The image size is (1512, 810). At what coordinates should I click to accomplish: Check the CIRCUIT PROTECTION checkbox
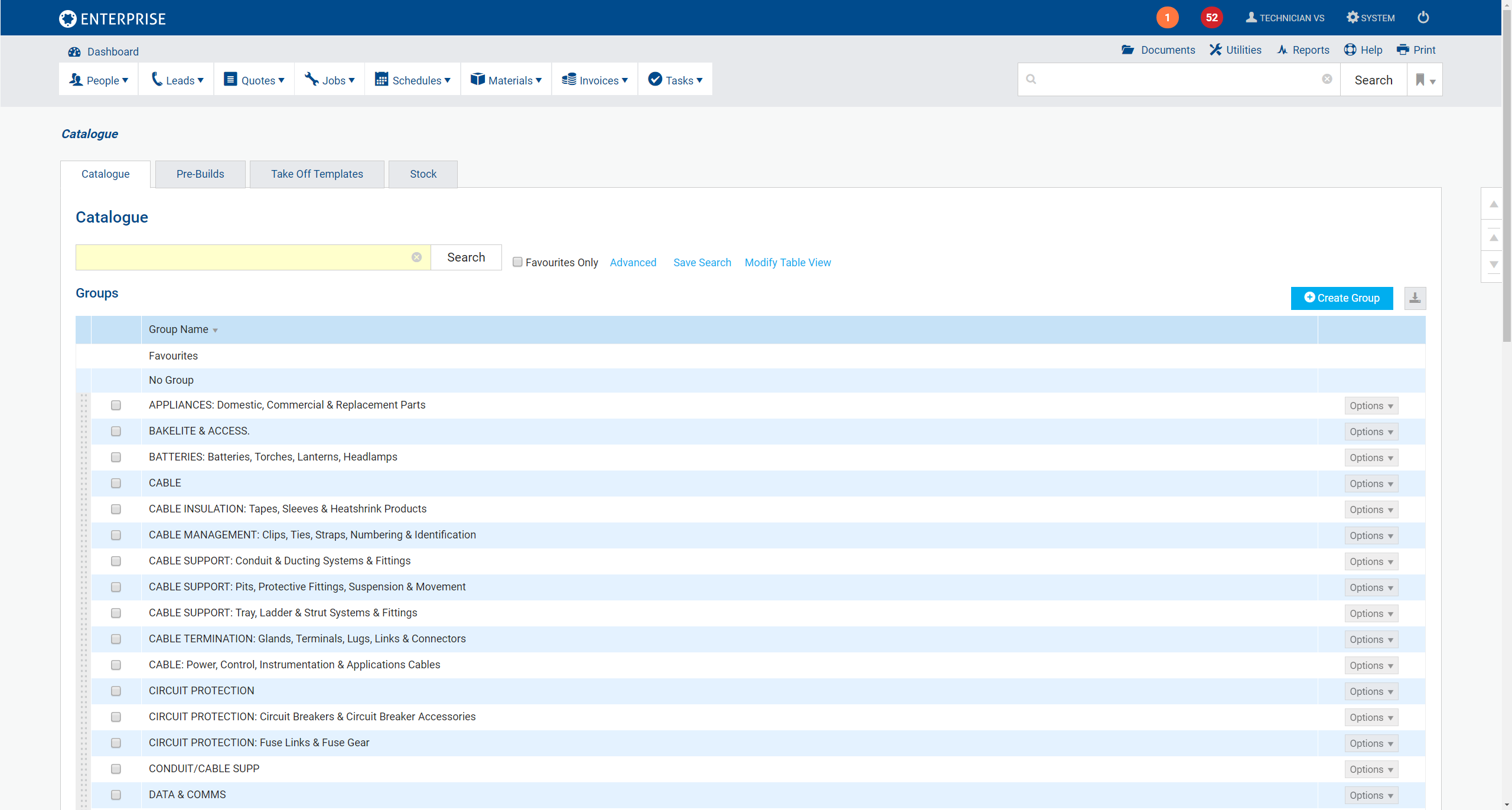pos(115,691)
